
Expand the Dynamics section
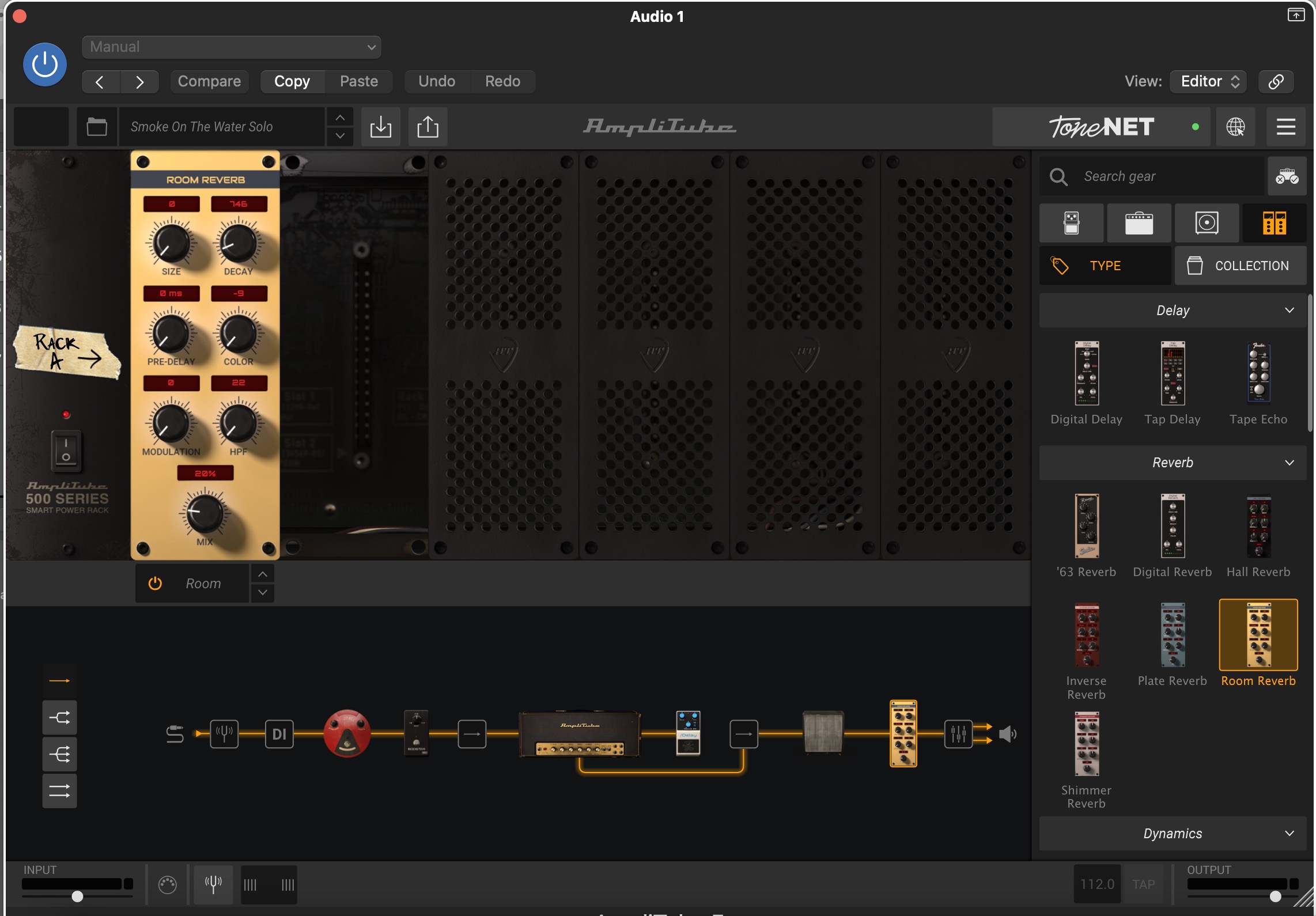click(1173, 834)
